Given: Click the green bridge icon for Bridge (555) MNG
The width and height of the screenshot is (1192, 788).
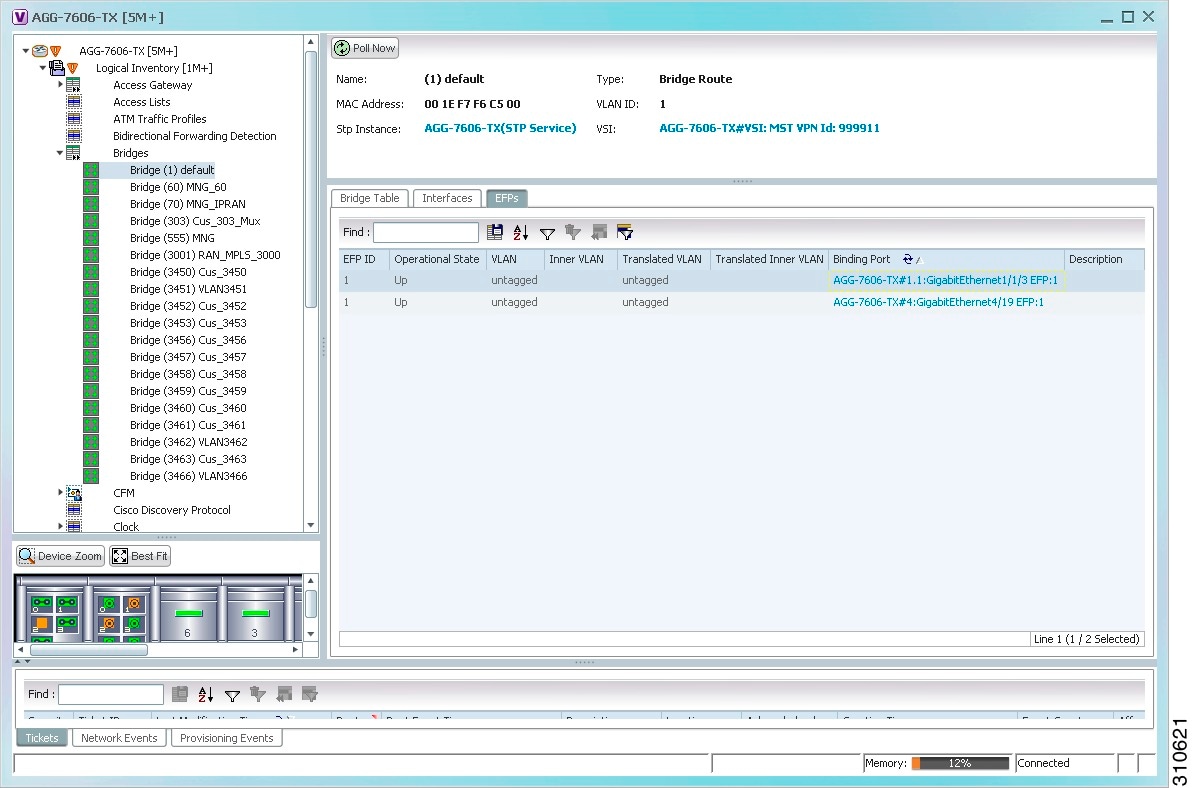Looking at the screenshot, I should [x=91, y=238].
